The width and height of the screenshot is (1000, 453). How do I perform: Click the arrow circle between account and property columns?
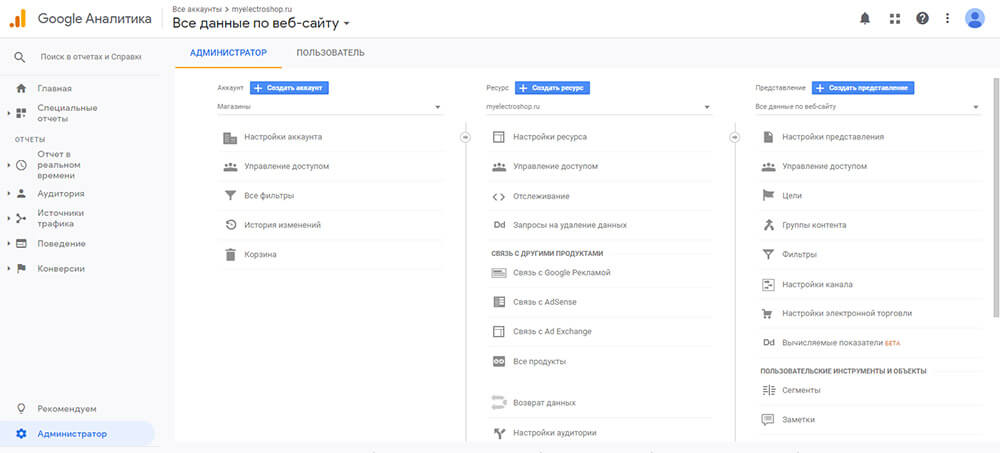466,137
